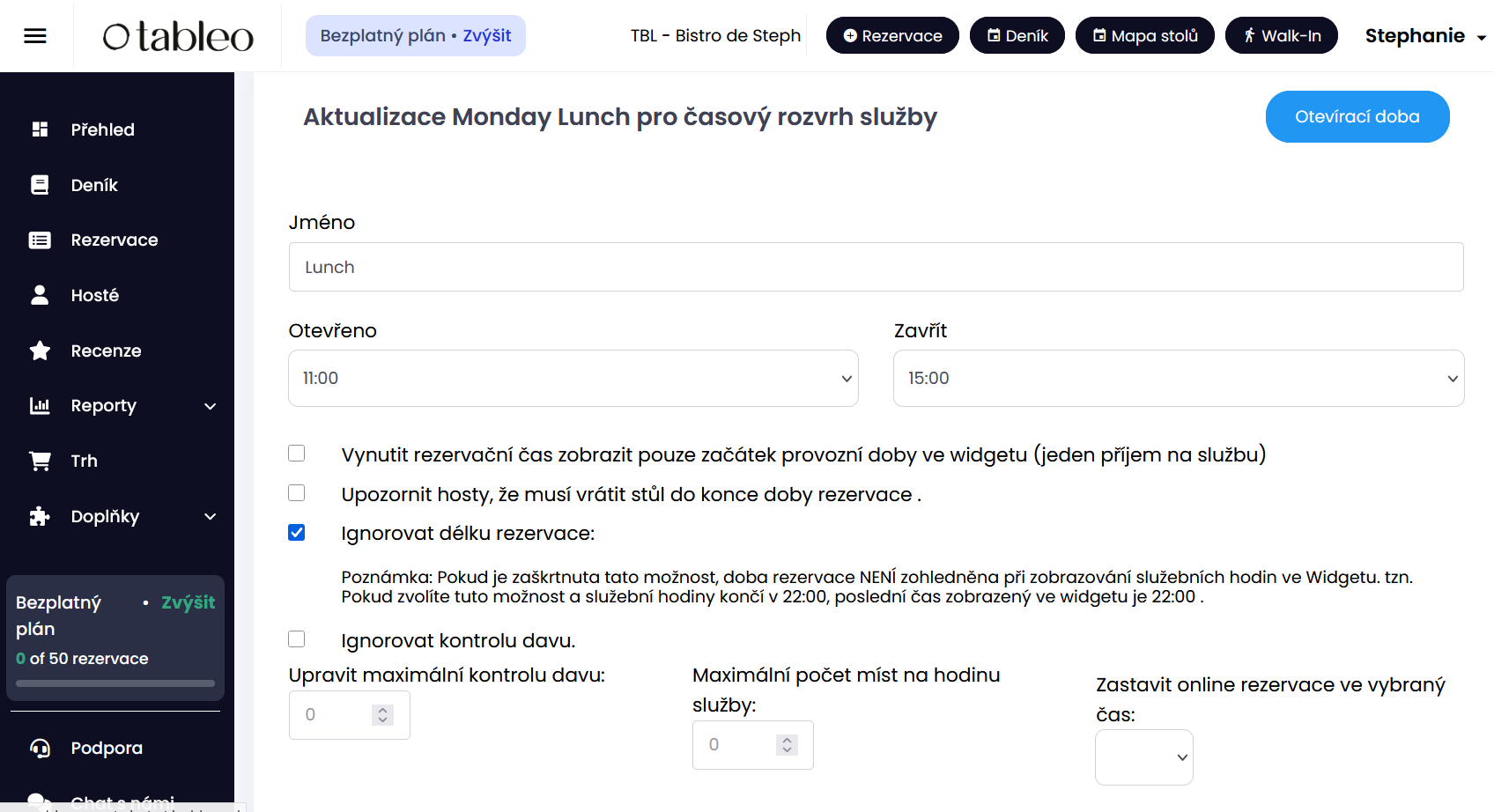Click the Přehled dashboard icon
This screenshot has width=1494, height=812.
40,129
